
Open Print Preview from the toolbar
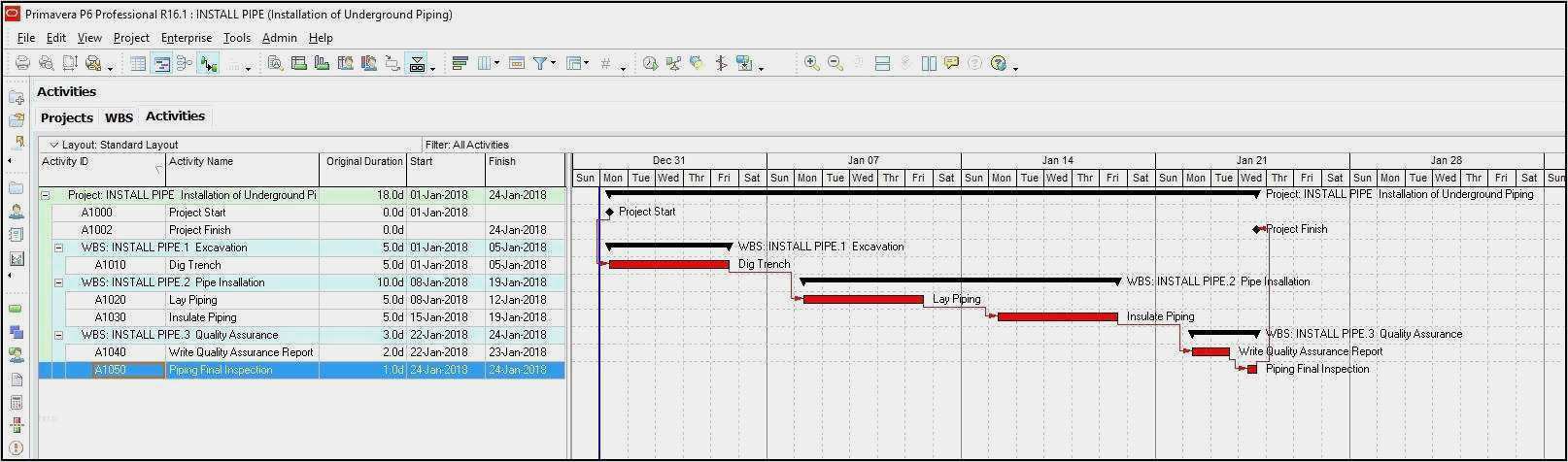pyautogui.click(x=46, y=63)
